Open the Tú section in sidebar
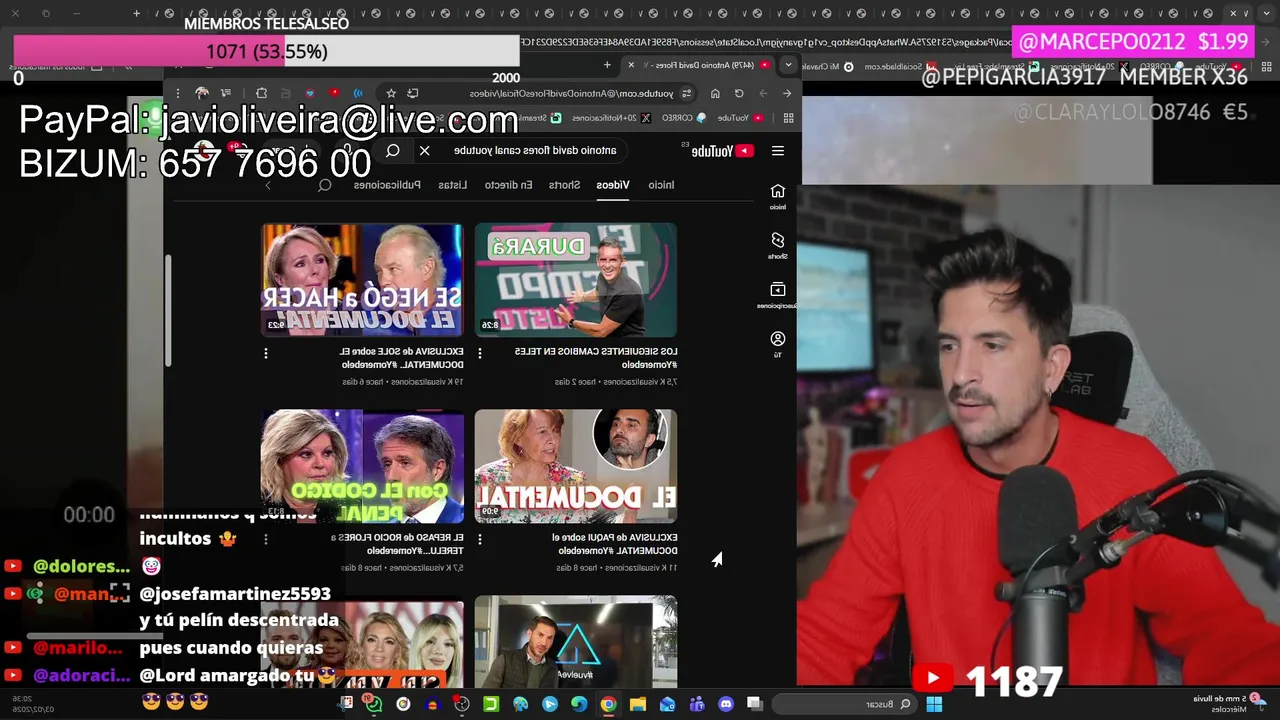 point(778,344)
